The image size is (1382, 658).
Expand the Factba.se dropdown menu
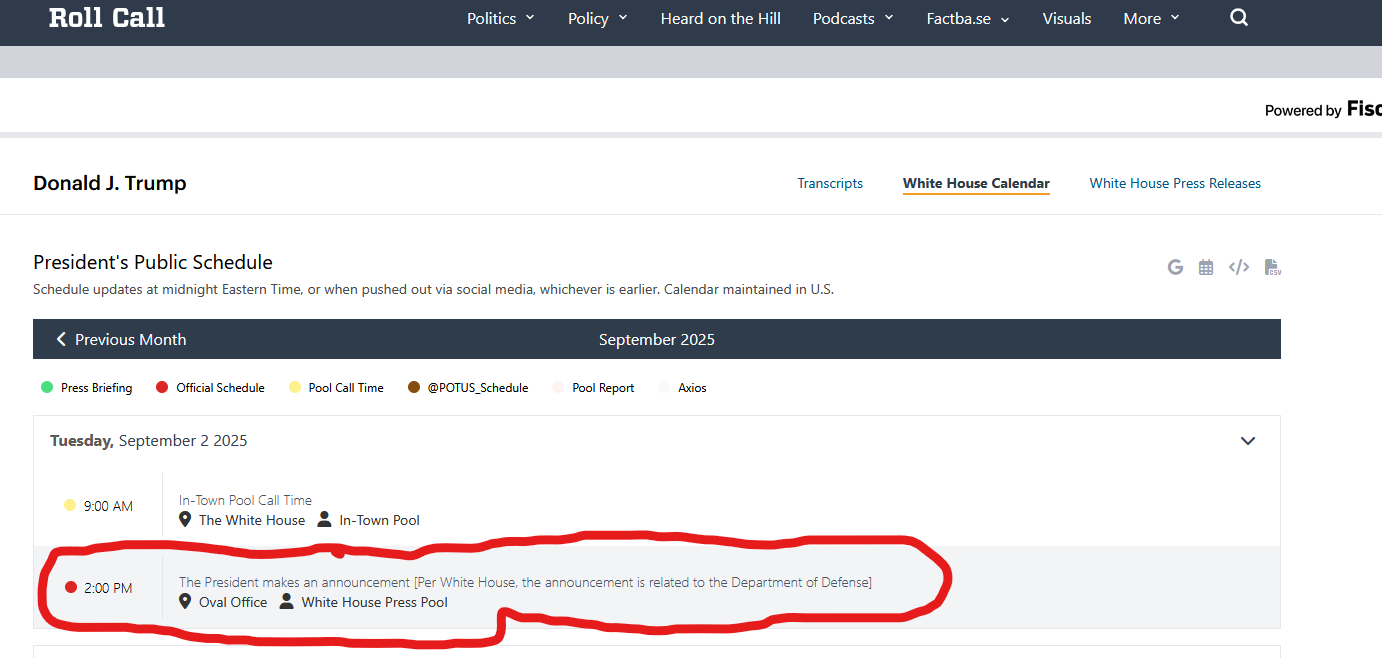click(968, 18)
